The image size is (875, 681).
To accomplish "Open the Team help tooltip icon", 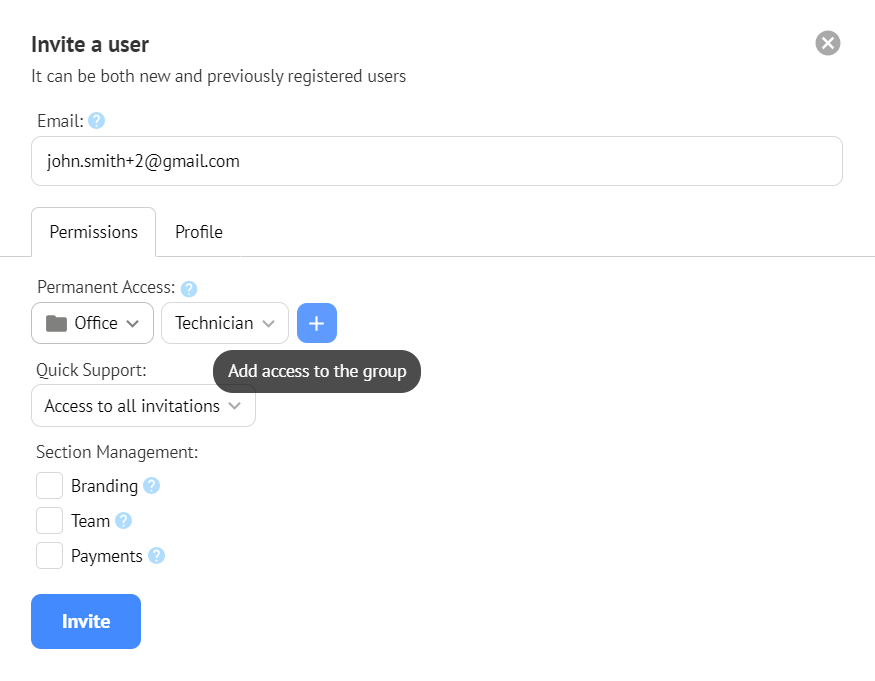I will tap(123, 521).
